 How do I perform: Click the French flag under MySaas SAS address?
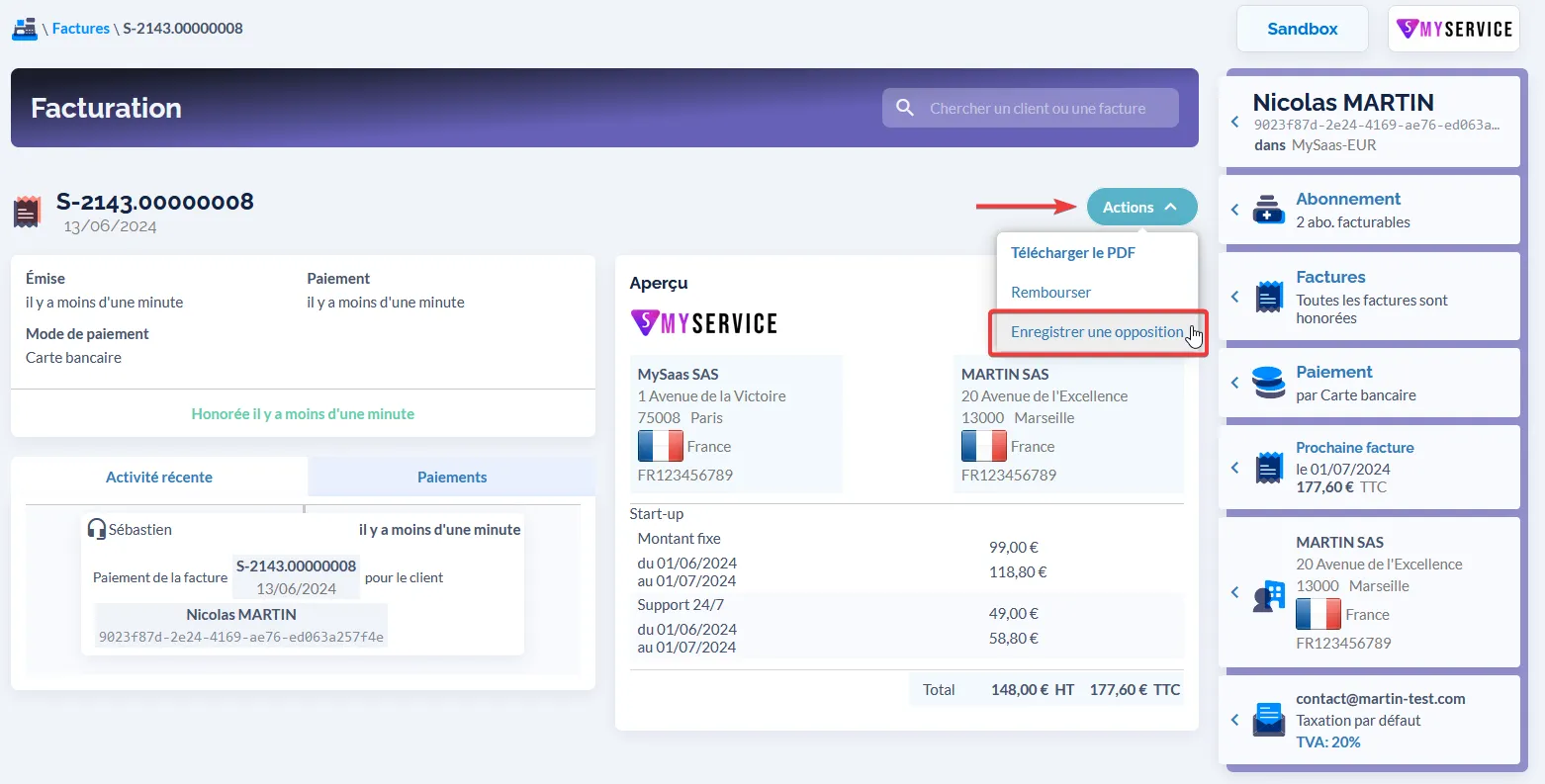[x=661, y=446]
